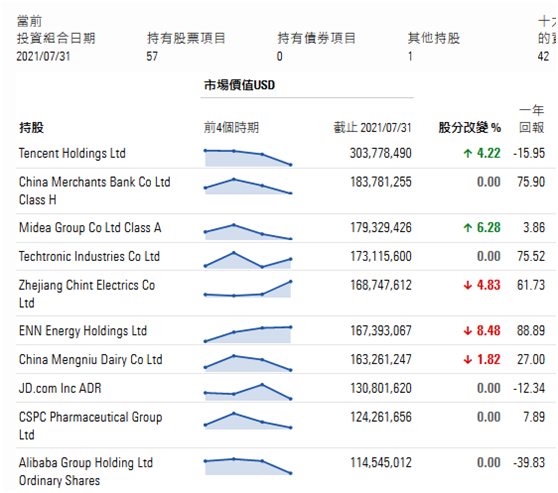
Task: Open China Merchants Bank Co Ltd Class H
Action: [x=94, y=191]
